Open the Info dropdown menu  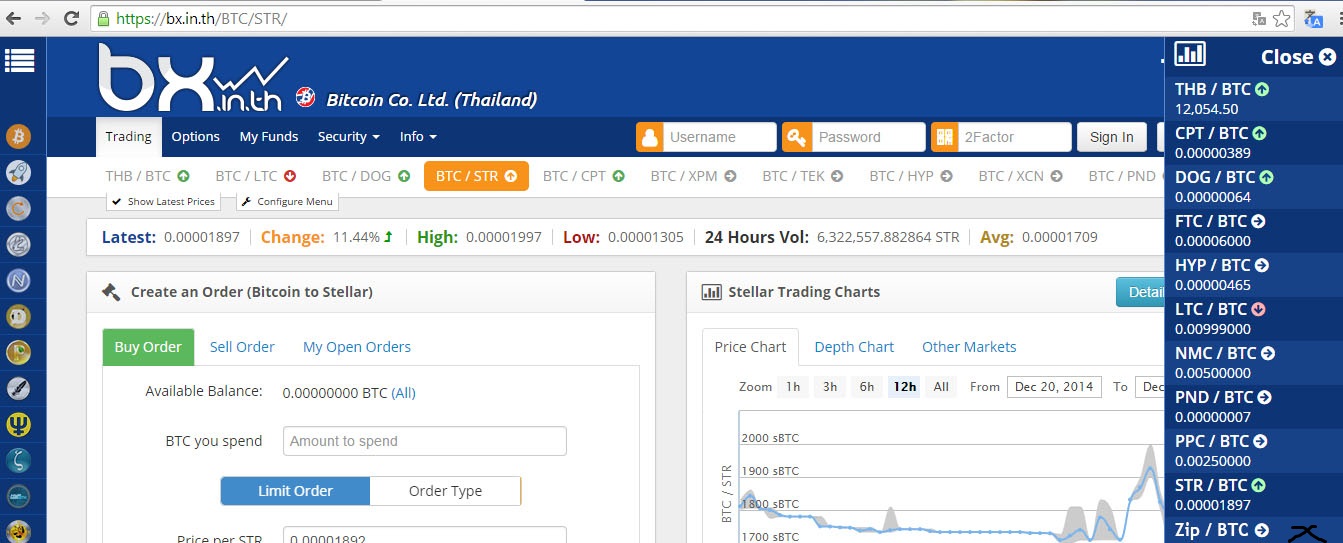pyautogui.click(x=418, y=137)
